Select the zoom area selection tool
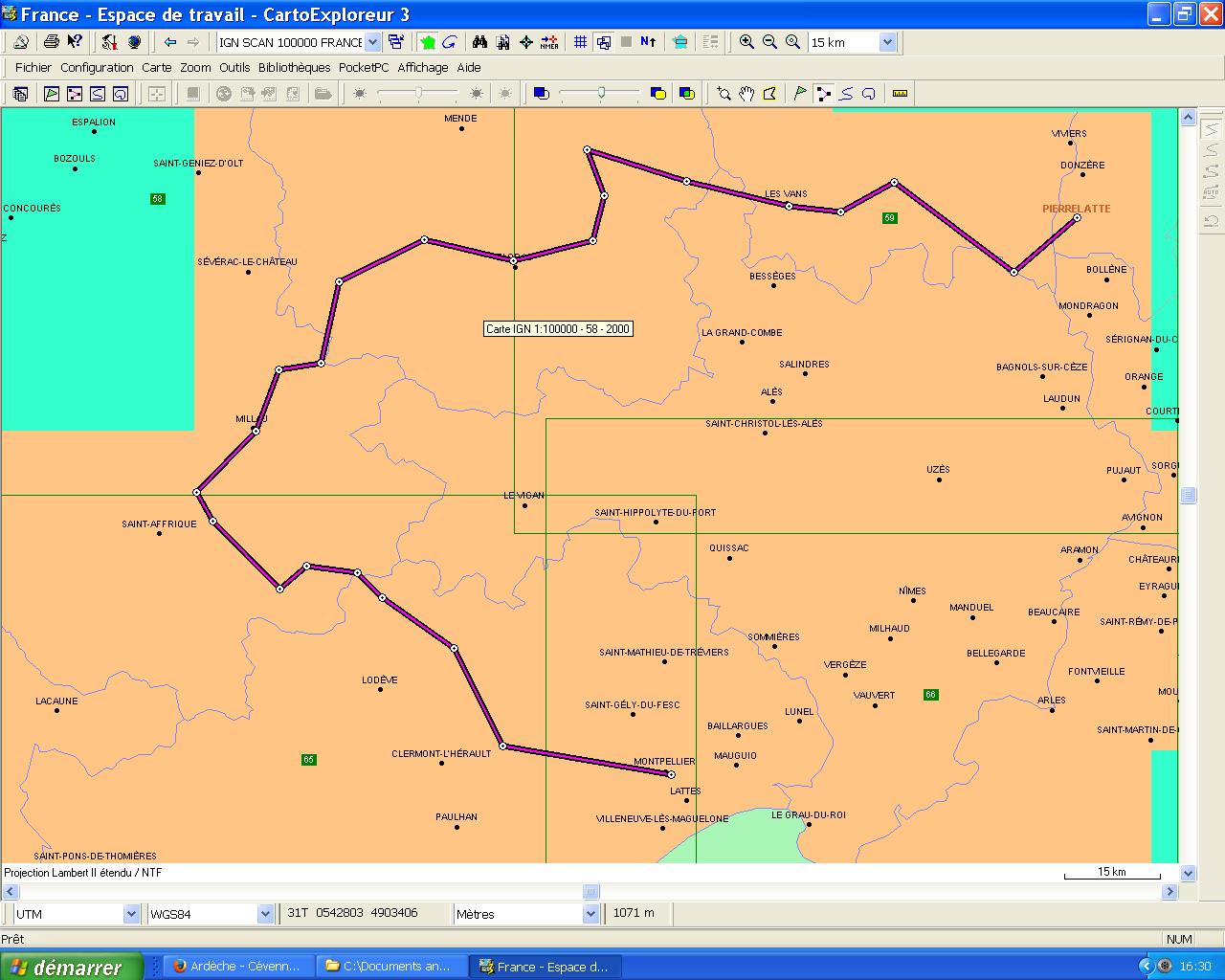 pos(724,94)
